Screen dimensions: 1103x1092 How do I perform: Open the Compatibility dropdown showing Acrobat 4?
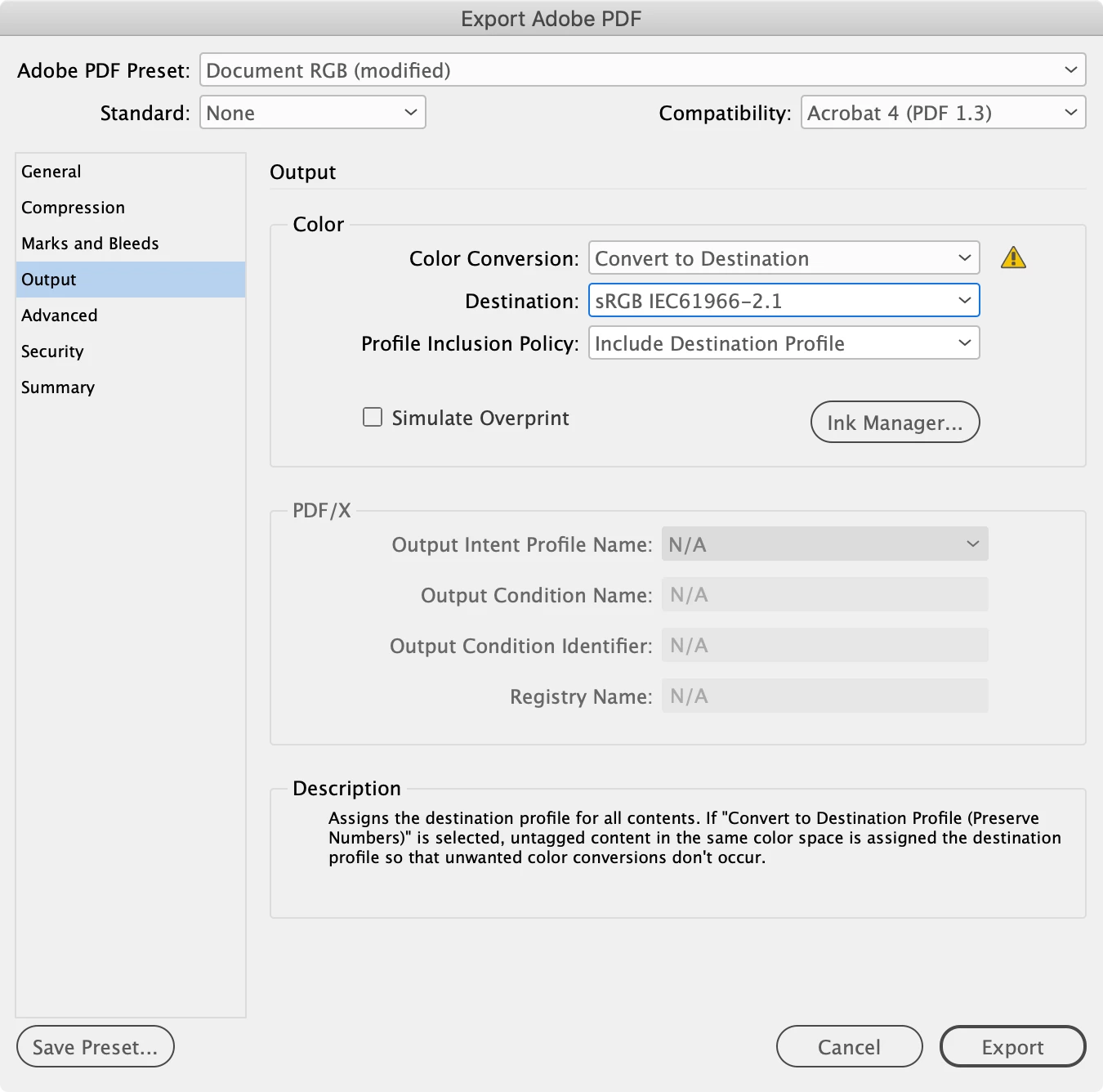pyautogui.click(x=943, y=113)
